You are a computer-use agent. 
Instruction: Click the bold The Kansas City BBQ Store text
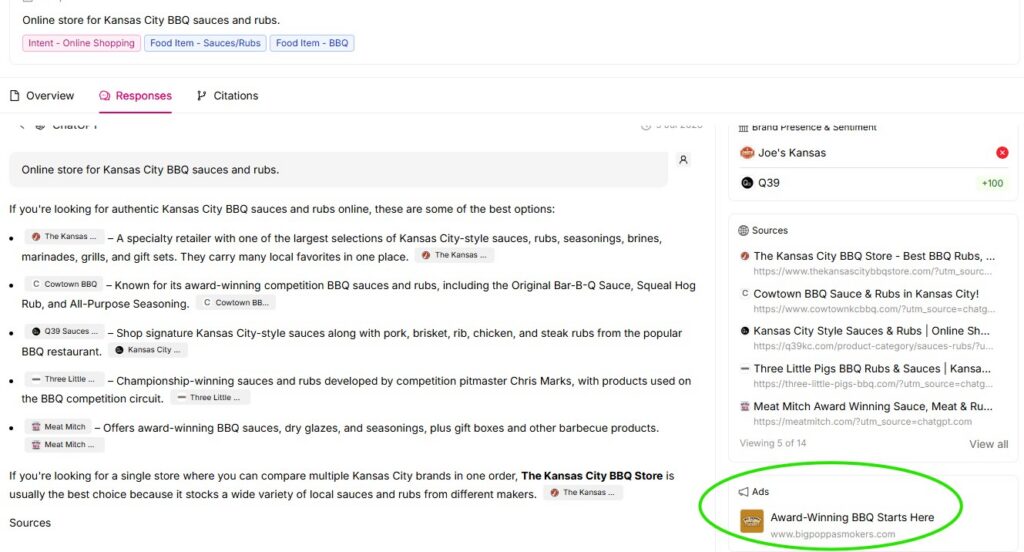click(592, 476)
